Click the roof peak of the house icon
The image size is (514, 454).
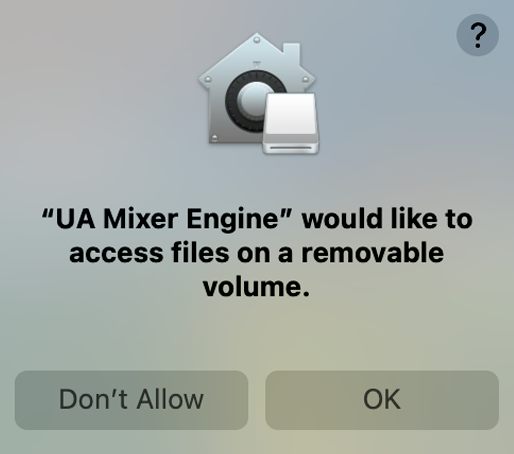[257, 39]
